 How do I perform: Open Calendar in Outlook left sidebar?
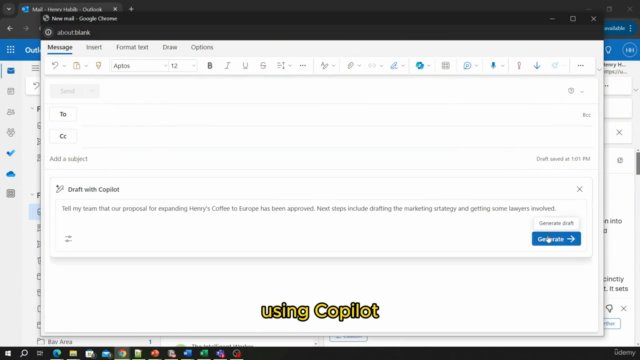[11, 91]
